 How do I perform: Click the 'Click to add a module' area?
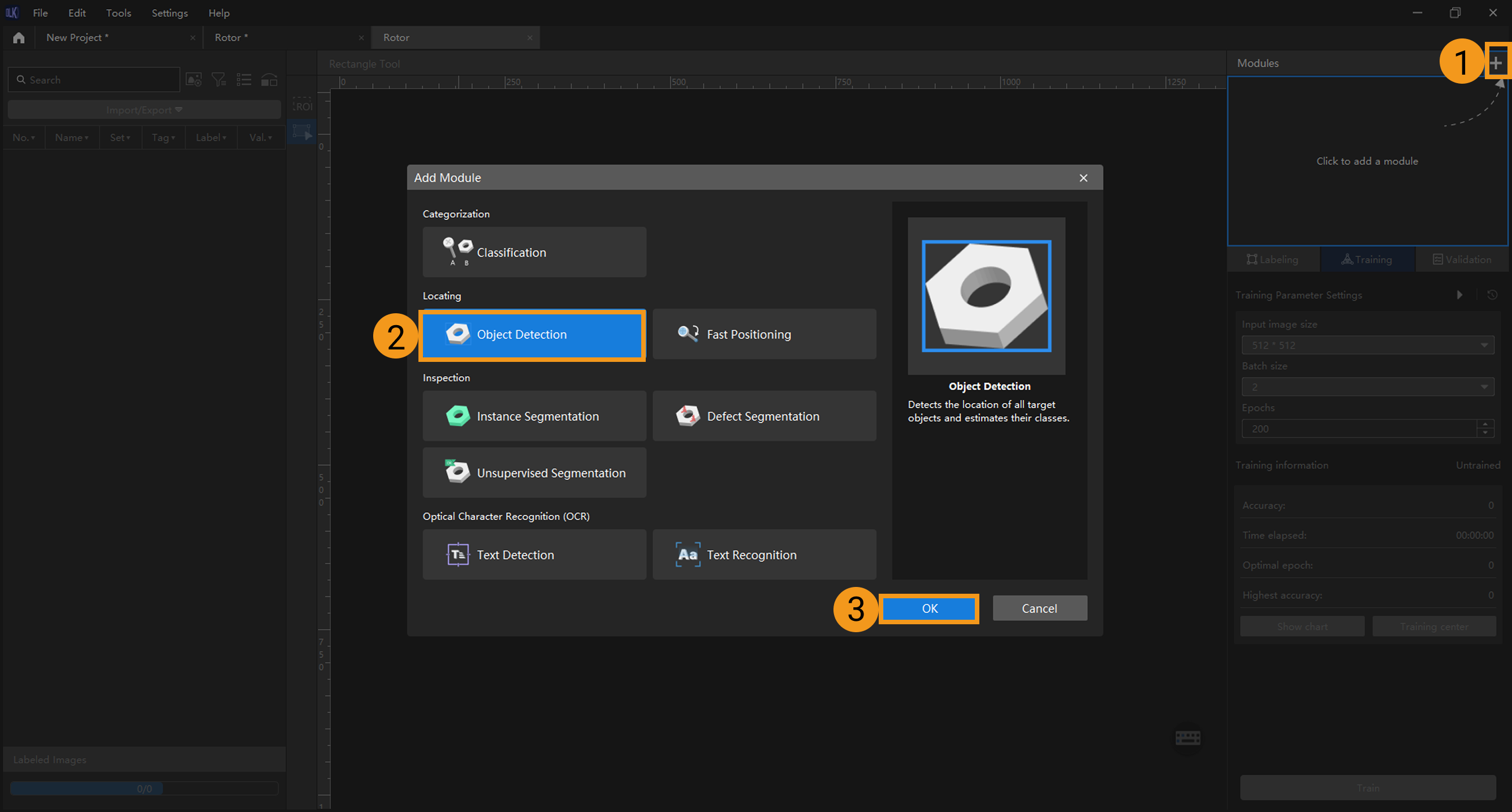click(1367, 161)
